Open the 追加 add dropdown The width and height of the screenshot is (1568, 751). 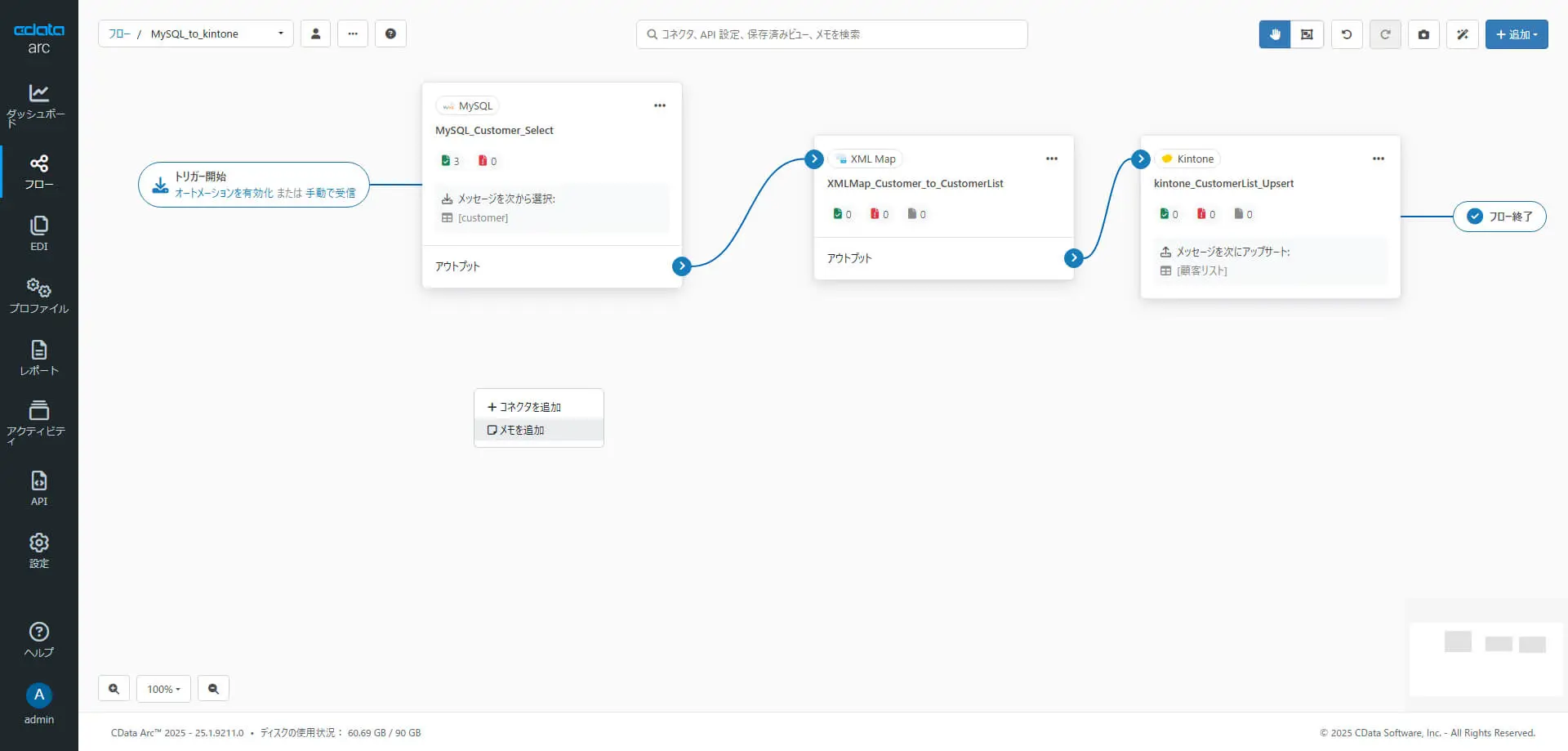click(1517, 34)
